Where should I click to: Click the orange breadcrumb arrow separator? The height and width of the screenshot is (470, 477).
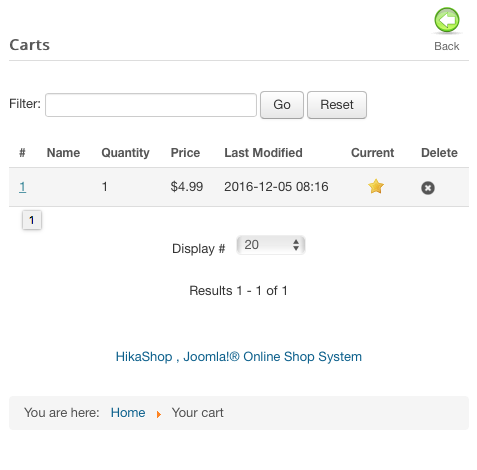[159, 414]
